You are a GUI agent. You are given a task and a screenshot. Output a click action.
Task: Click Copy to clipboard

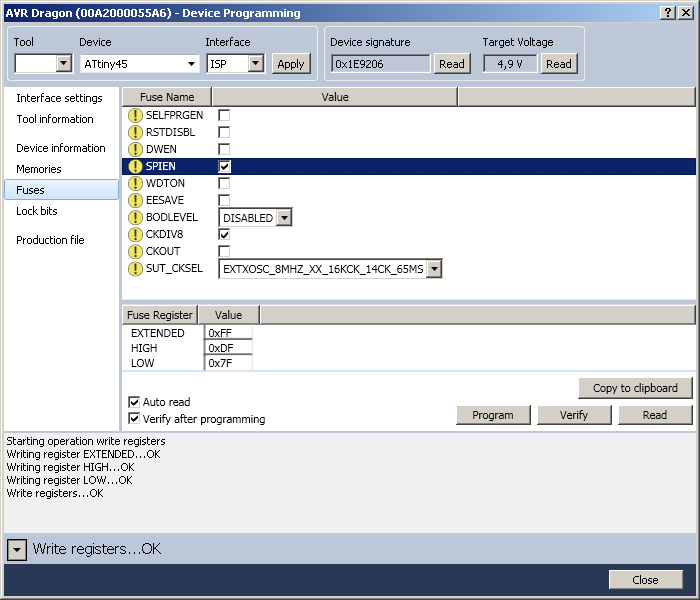635,388
